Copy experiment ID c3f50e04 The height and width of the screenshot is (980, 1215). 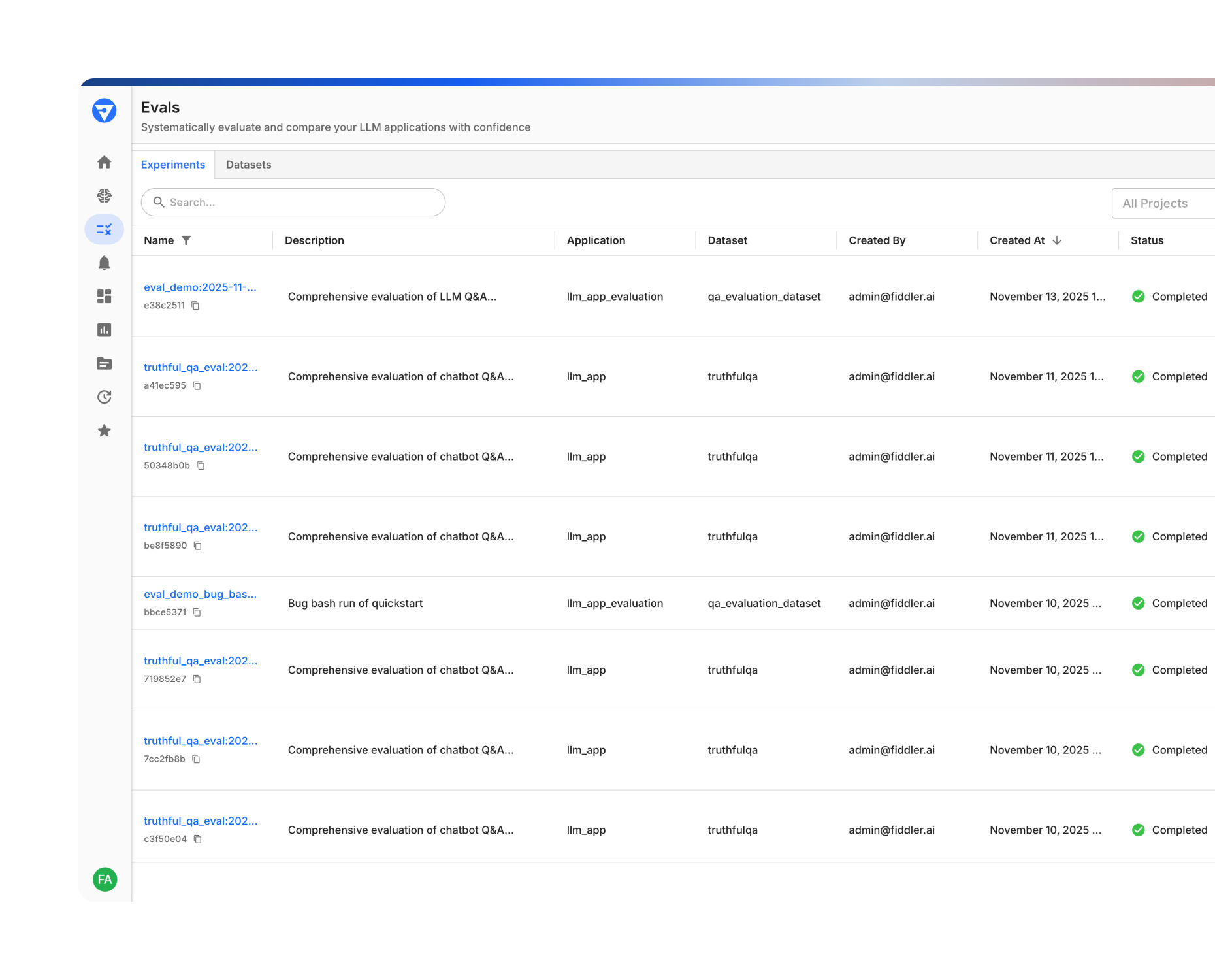pos(198,840)
